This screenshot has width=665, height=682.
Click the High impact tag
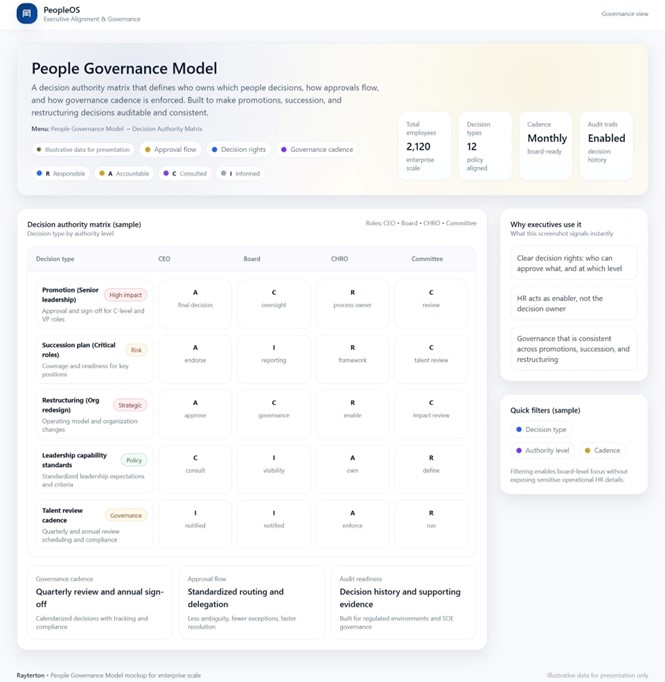pos(125,295)
